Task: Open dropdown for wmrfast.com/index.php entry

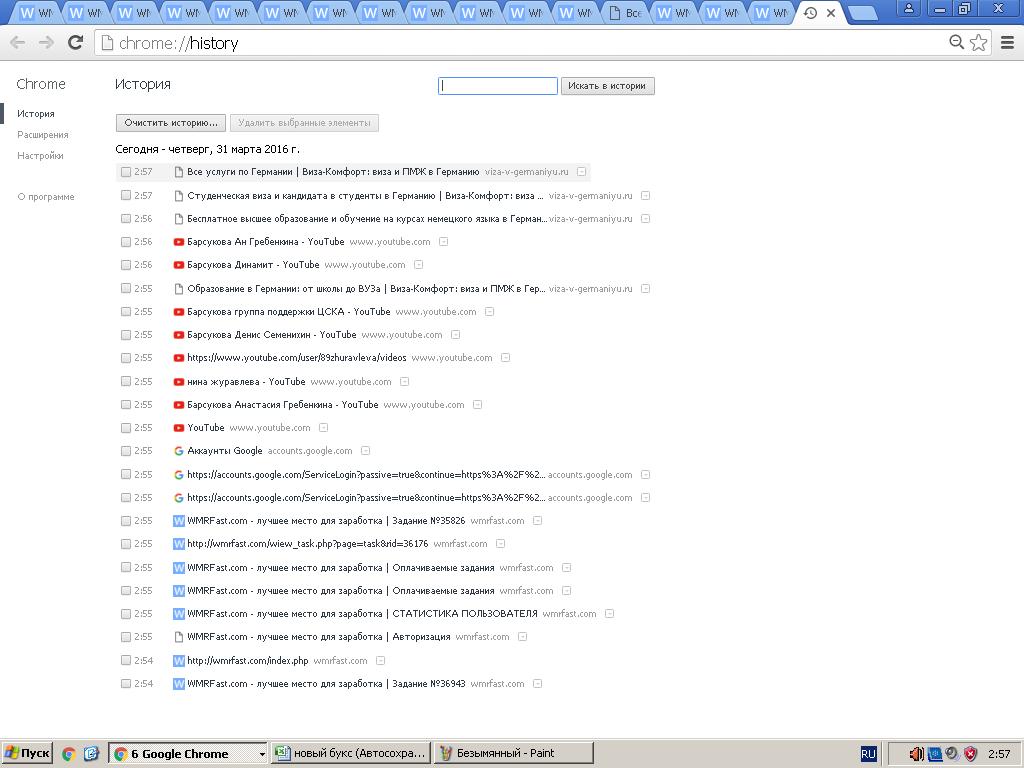Action: pos(381,660)
